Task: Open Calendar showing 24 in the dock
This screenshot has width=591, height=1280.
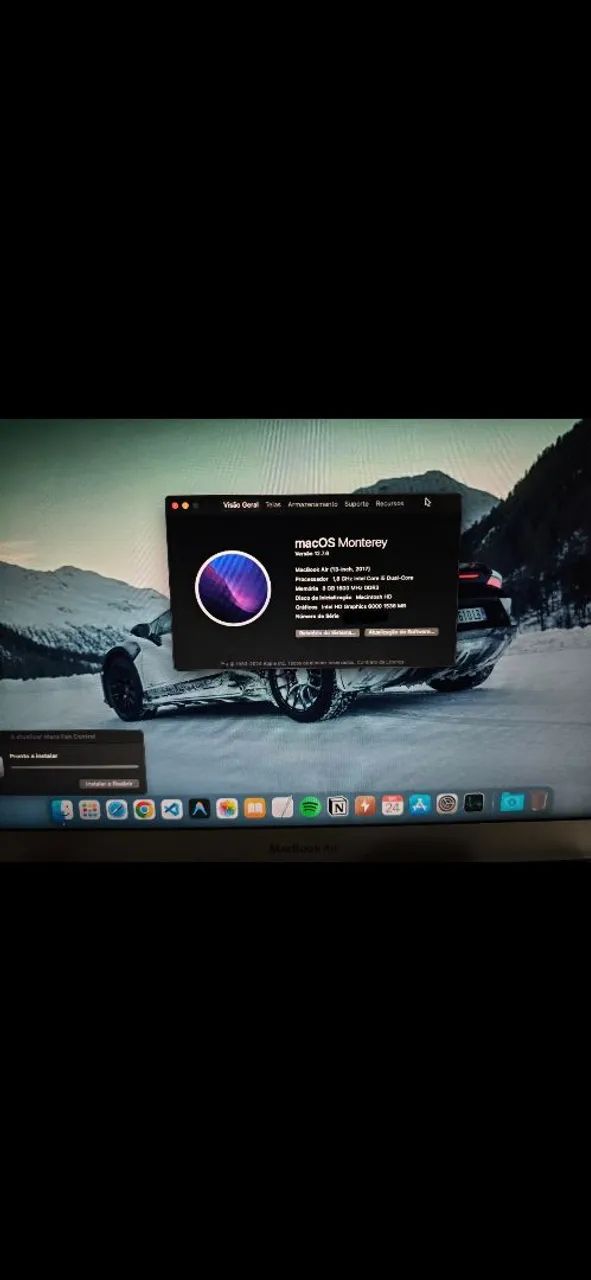Action: pyautogui.click(x=392, y=805)
